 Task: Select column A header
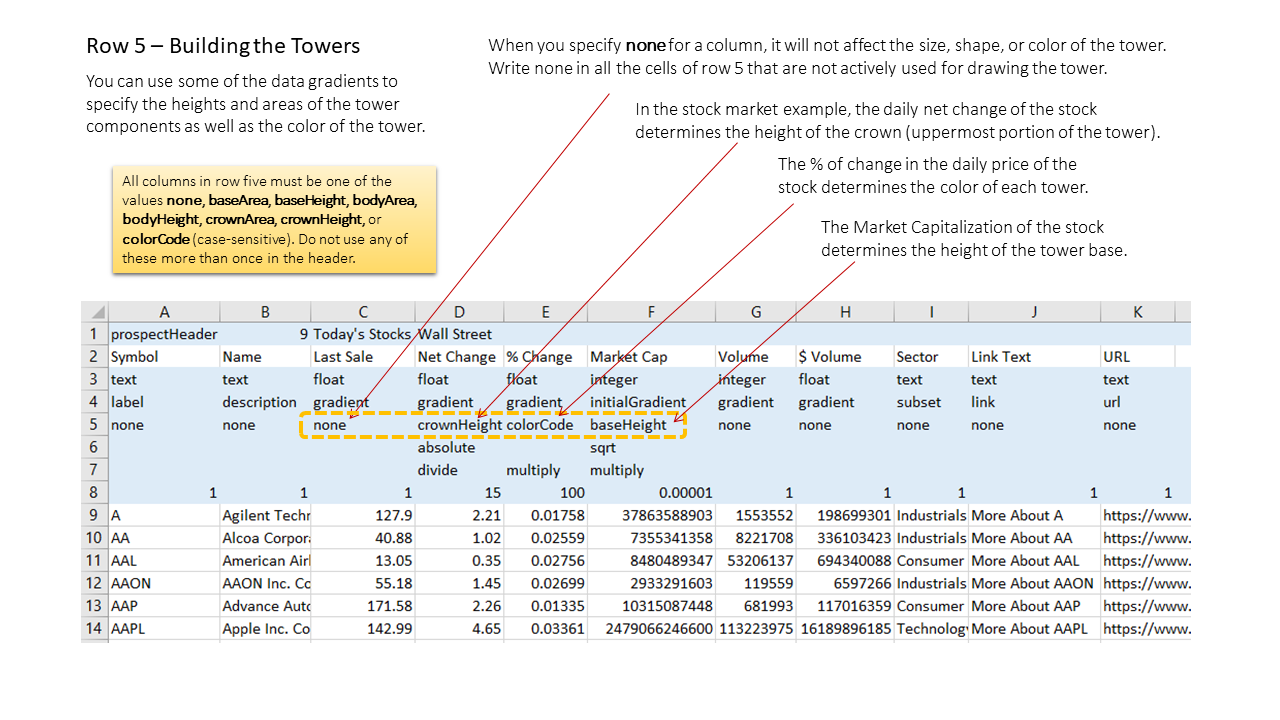164,312
